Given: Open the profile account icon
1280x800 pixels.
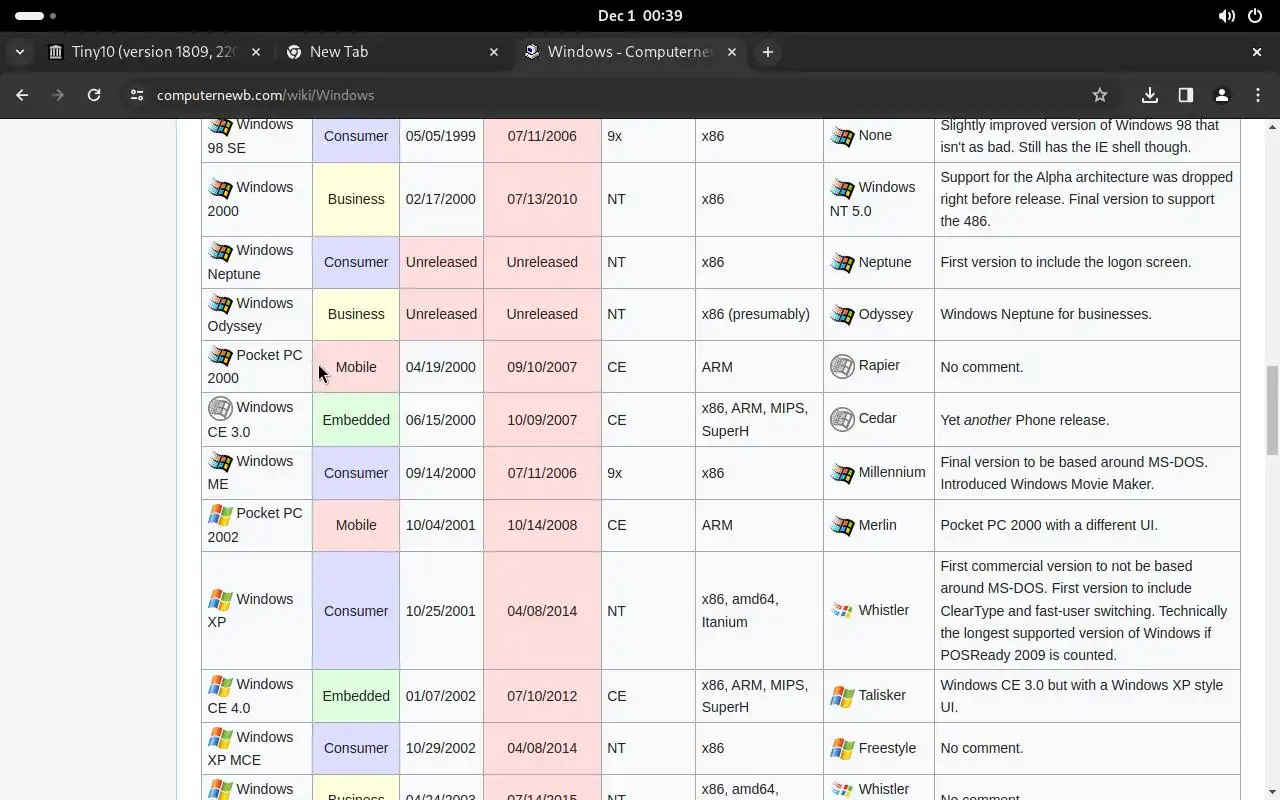Looking at the screenshot, I should coord(1222,95).
